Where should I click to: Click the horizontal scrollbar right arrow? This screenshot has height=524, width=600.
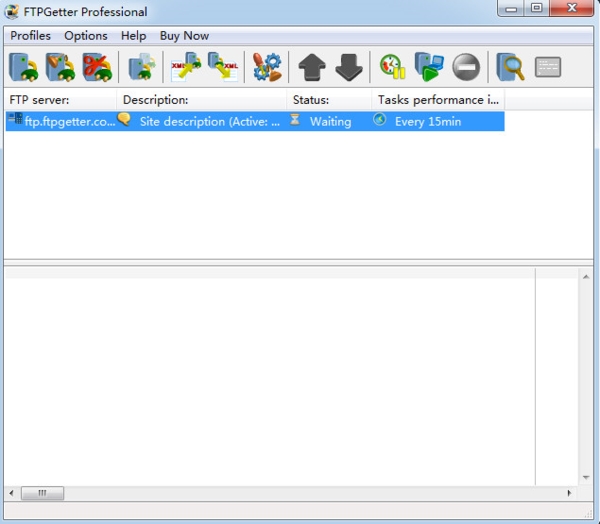[569, 493]
